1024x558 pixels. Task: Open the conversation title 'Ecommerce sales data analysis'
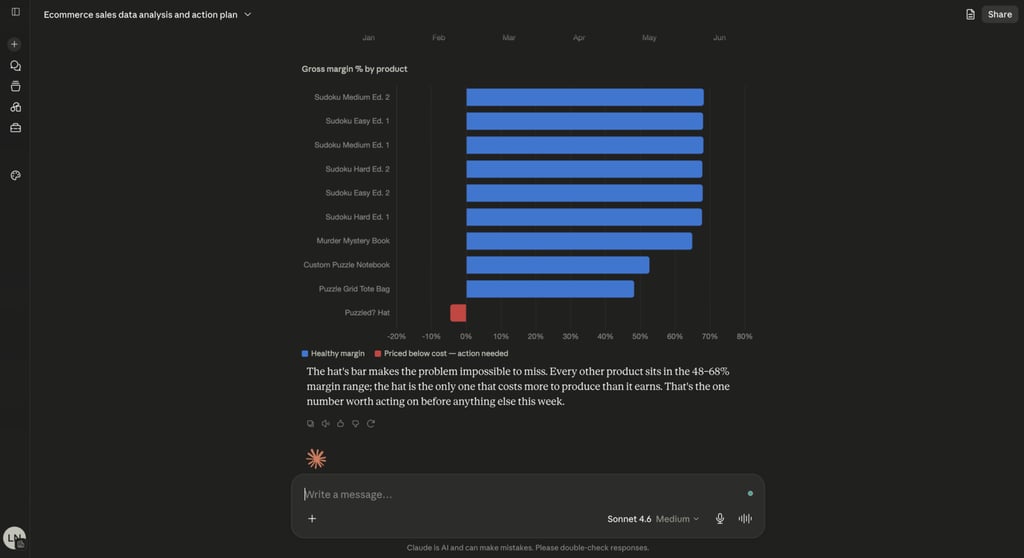point(140,14)
